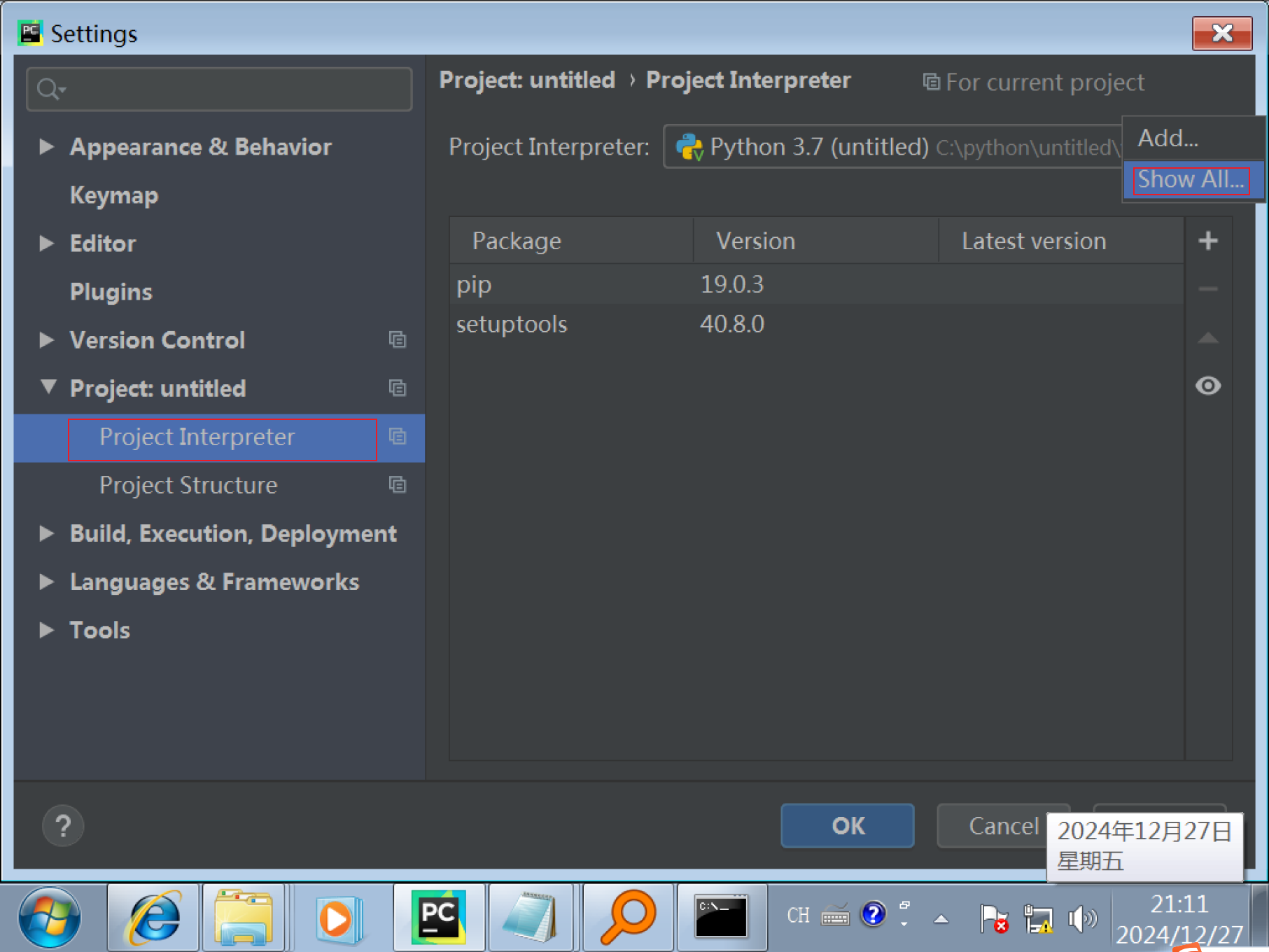Viewport: 1269px width, 952px height.
Task: Show hidden tray icons arrow
Action: [941, 919]
